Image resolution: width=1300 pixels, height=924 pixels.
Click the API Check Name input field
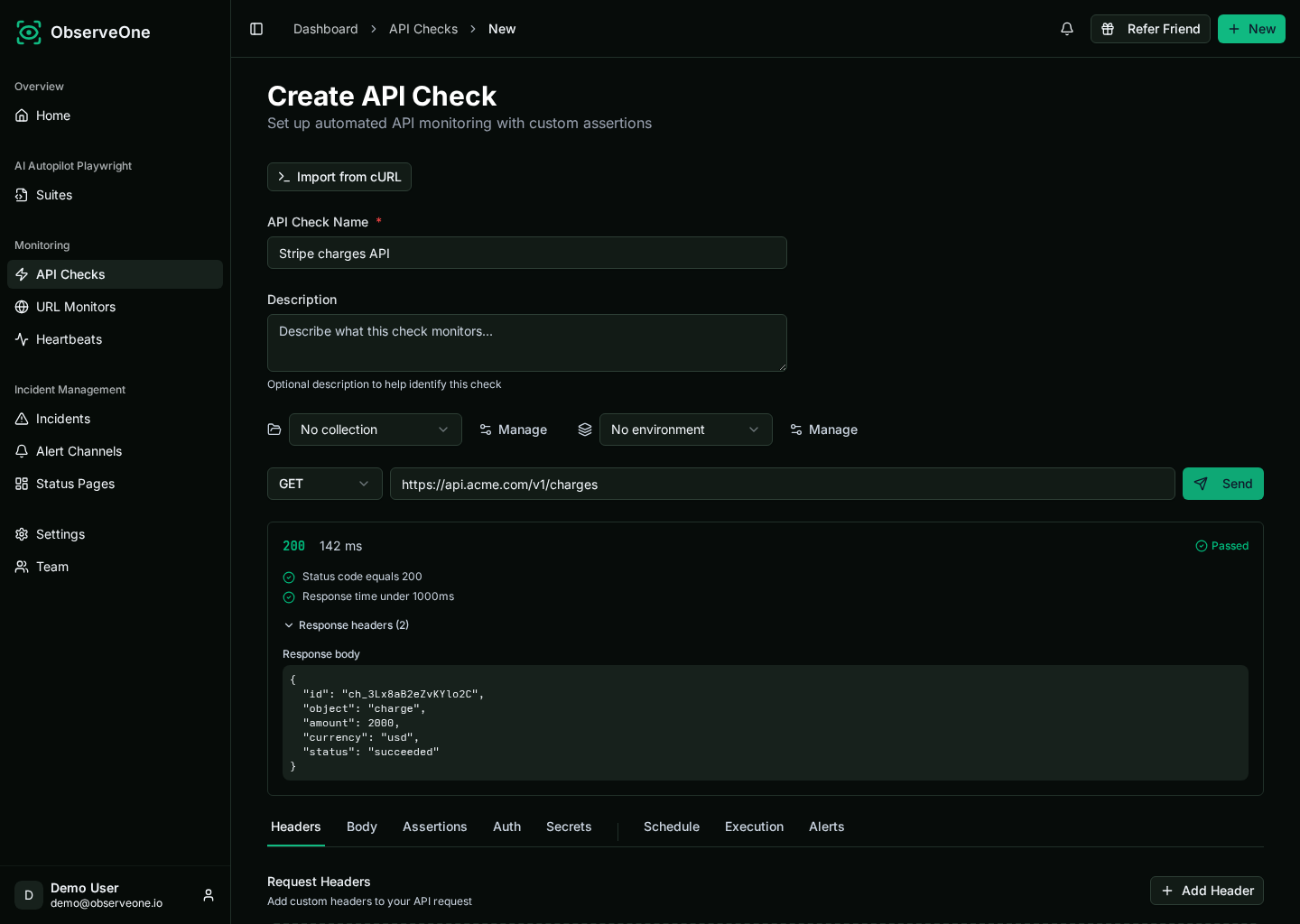coord(527,253)
